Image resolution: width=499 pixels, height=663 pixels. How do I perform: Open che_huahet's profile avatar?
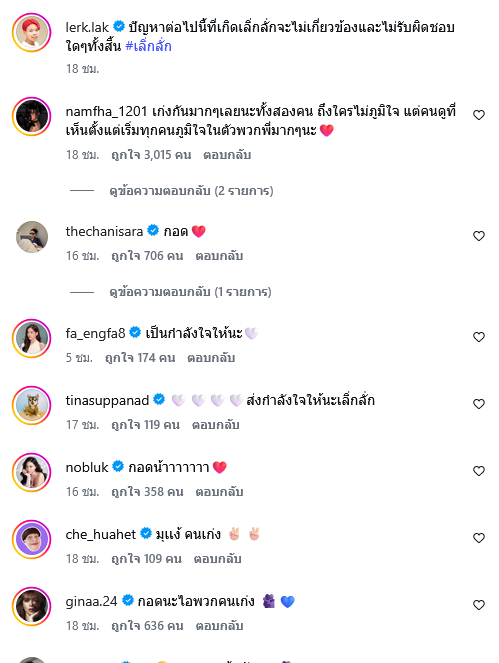click(x=32, y=540)
